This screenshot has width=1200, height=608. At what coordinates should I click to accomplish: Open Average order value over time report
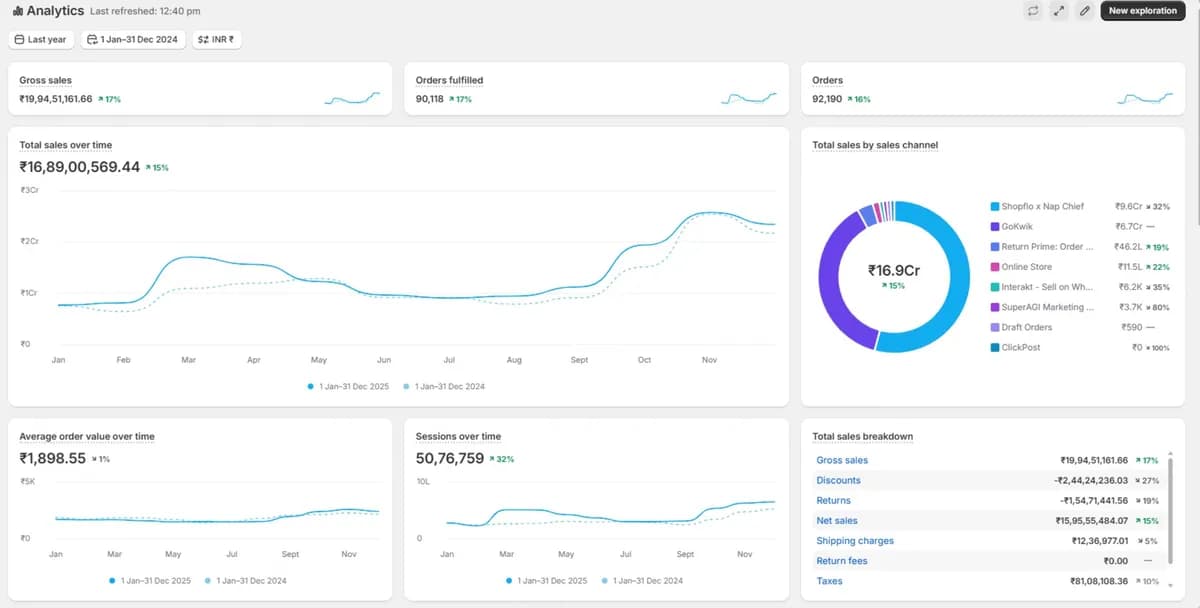click(x=87, y=436)
